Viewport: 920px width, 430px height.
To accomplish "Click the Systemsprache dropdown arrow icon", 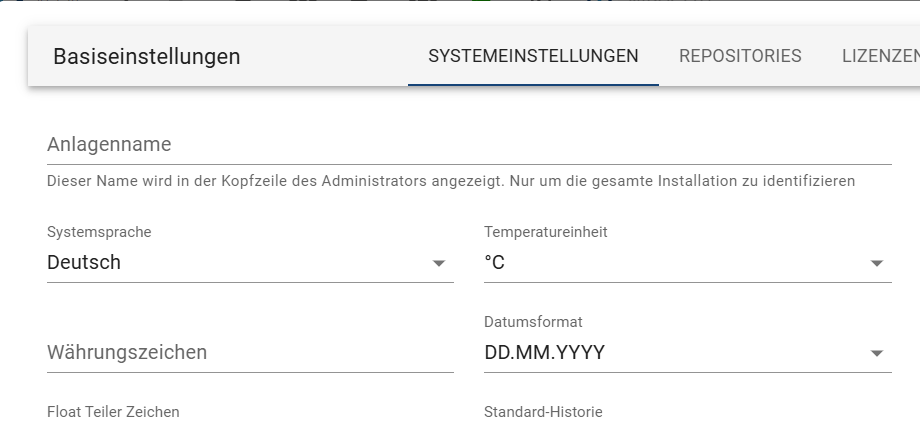I will tap(438, 264).
